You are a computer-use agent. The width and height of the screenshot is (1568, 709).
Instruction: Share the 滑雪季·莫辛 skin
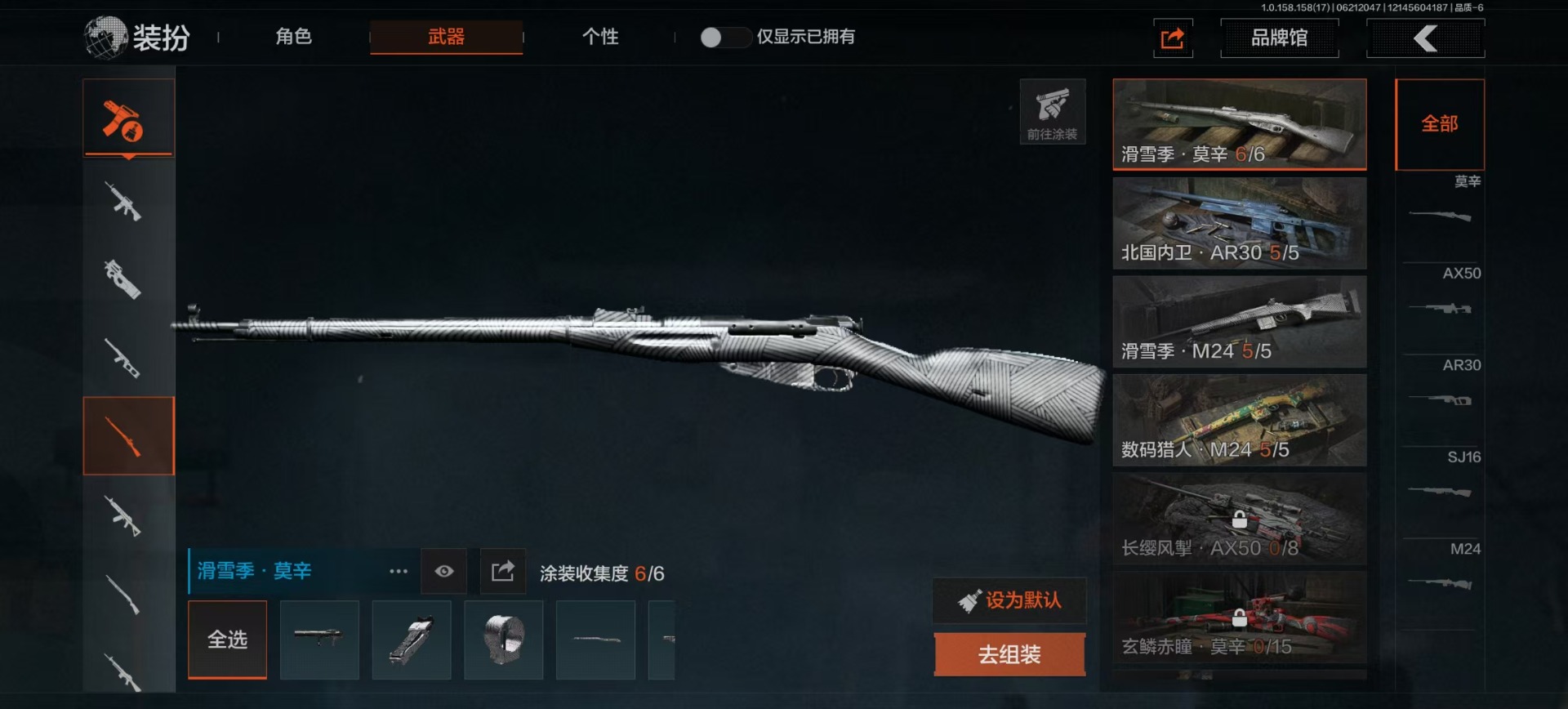pyautogui.click(x=502, y=571)
